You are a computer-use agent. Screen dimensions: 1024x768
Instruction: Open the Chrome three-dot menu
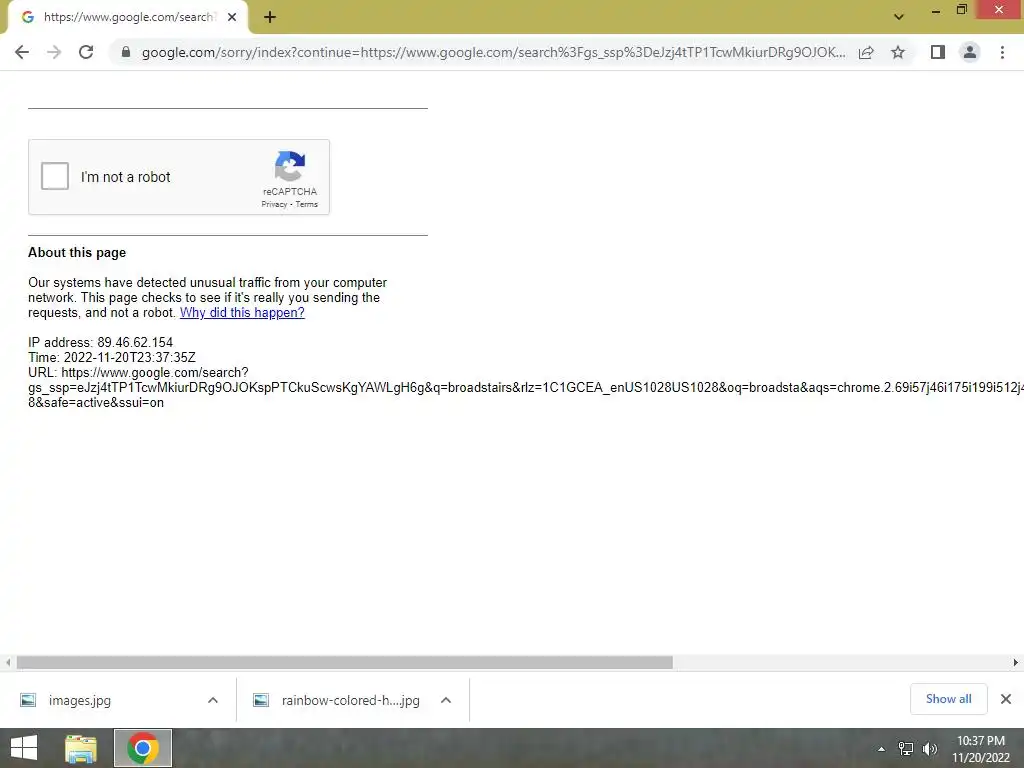[1002, 52]
